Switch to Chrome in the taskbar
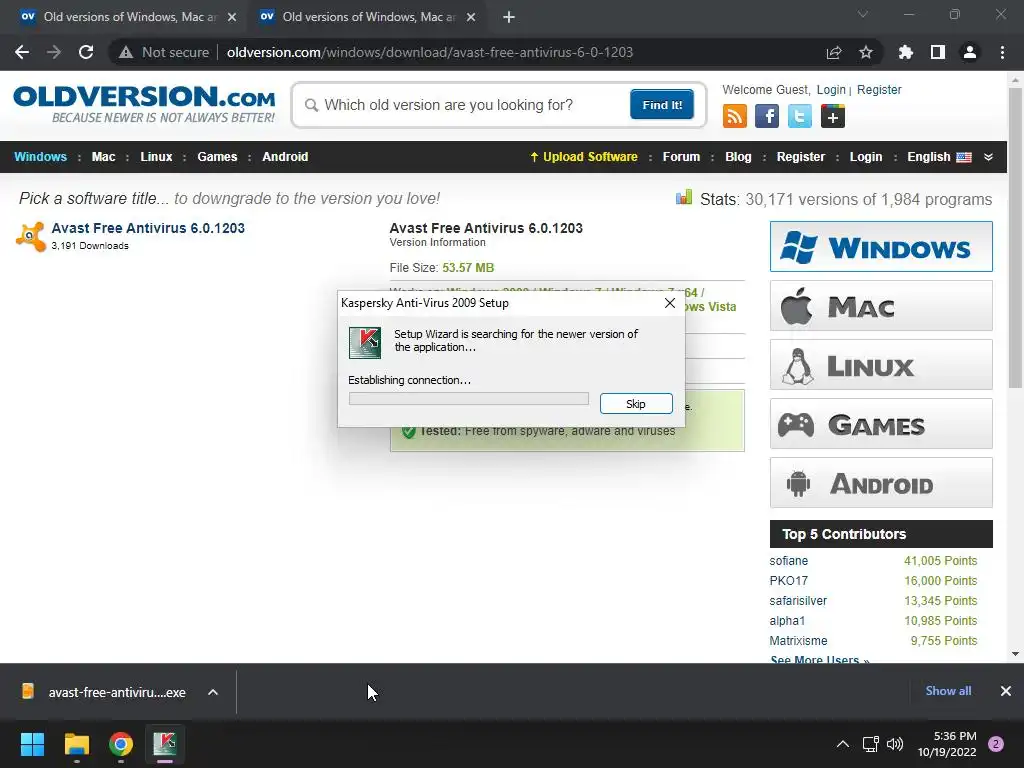The width and height of the screenshot is (1024, 768). point(121,744)
